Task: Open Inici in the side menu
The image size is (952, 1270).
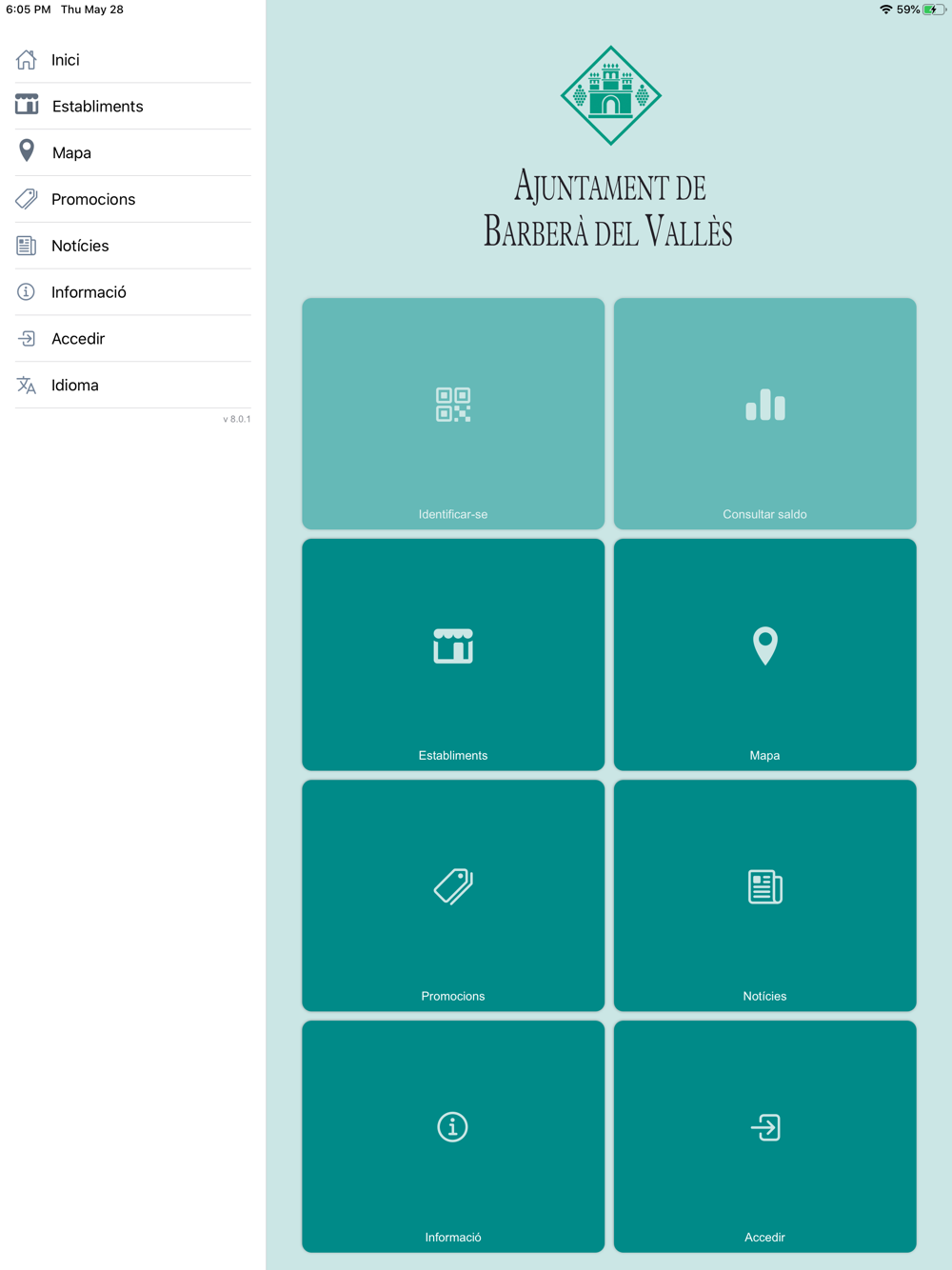Action: (x=133, y=60)
